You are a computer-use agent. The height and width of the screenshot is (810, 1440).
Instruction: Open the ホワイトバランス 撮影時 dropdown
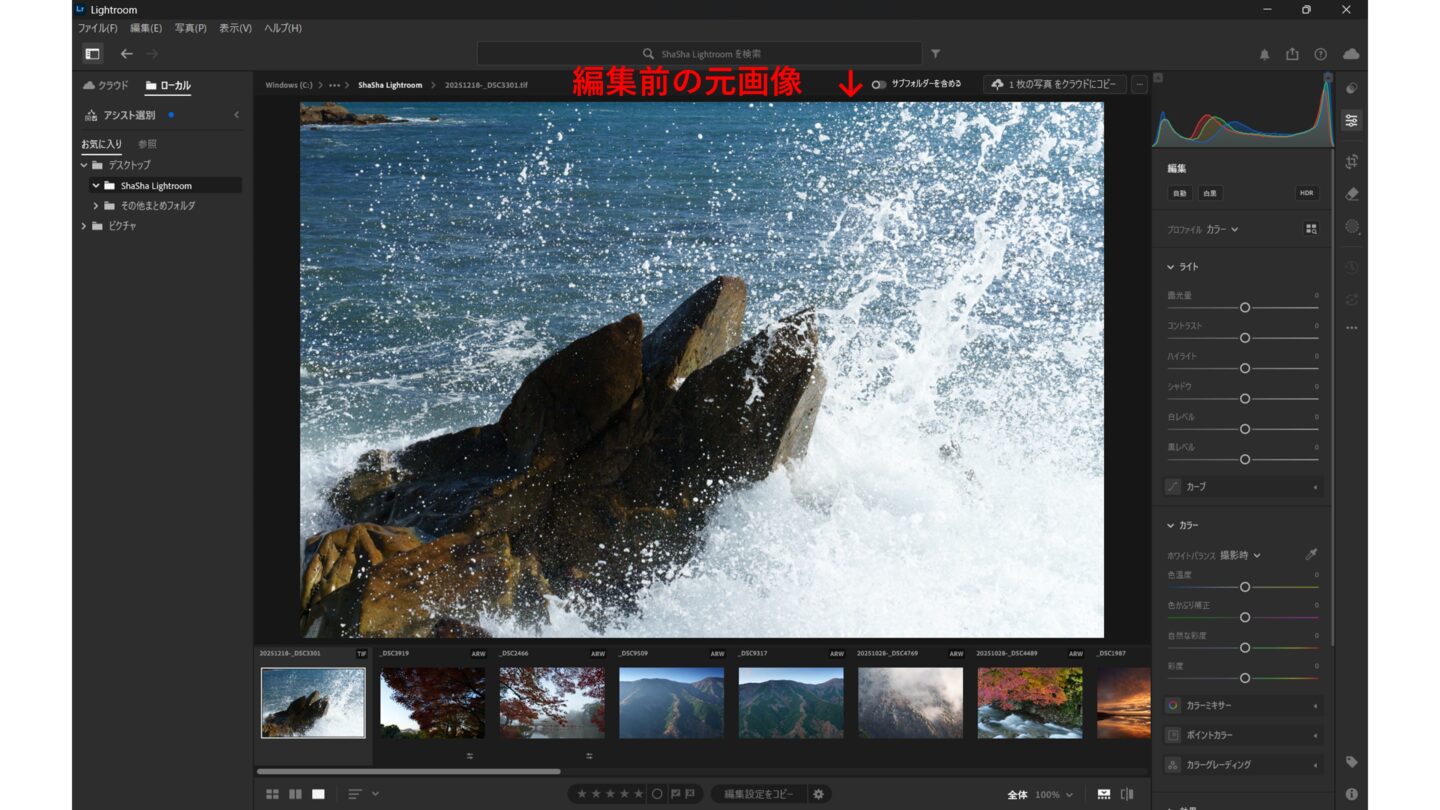coord(1240,555)
